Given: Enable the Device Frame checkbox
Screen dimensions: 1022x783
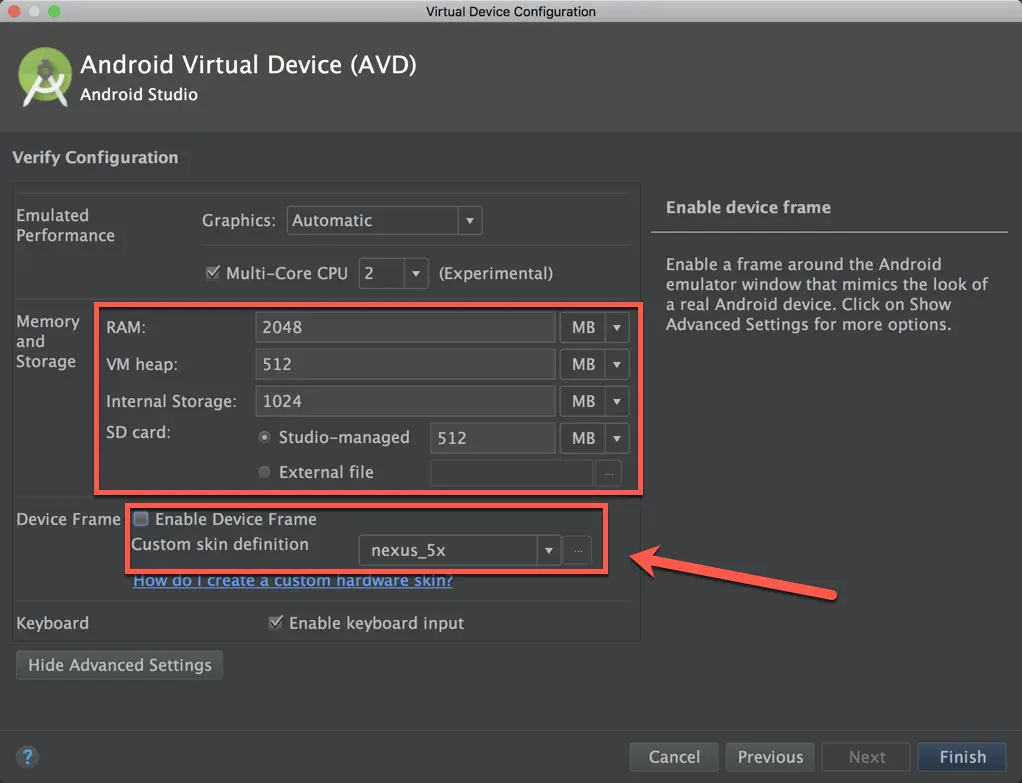Looking at the screenshot, I should (142, 519).
